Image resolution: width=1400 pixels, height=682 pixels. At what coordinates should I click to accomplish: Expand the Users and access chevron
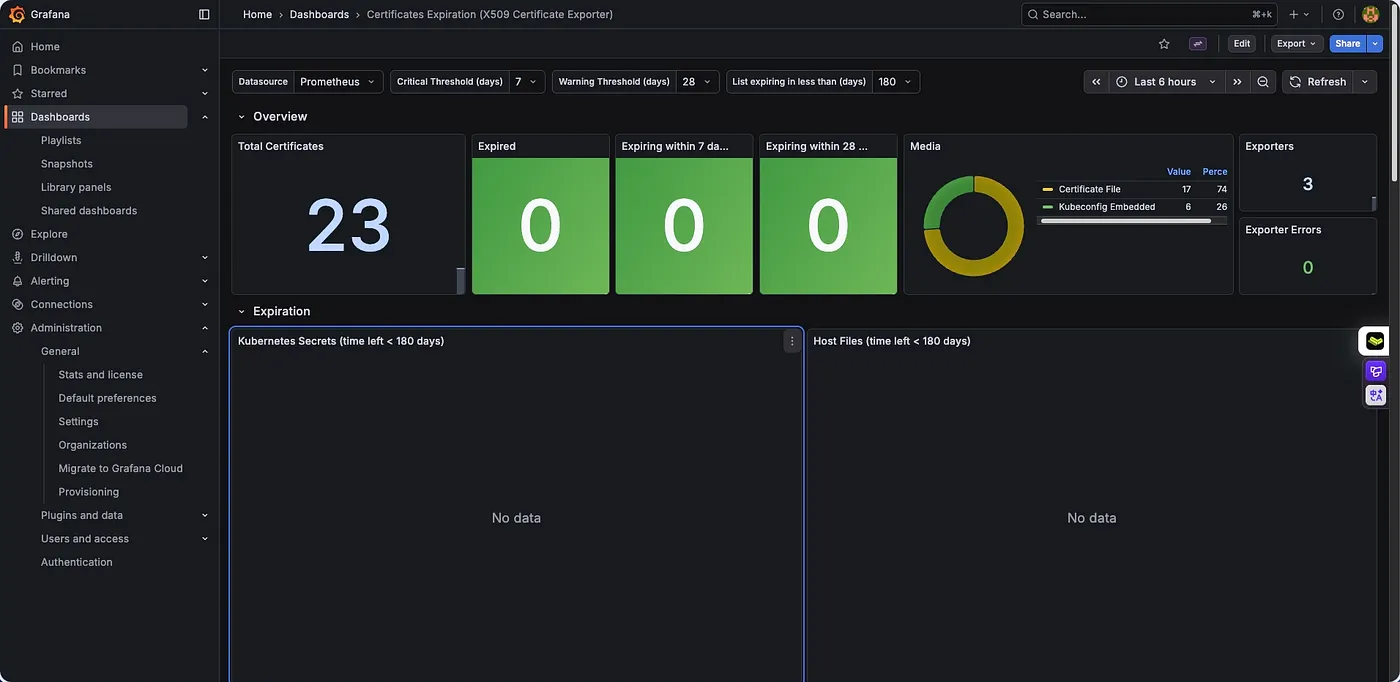(x=205, y=539)
